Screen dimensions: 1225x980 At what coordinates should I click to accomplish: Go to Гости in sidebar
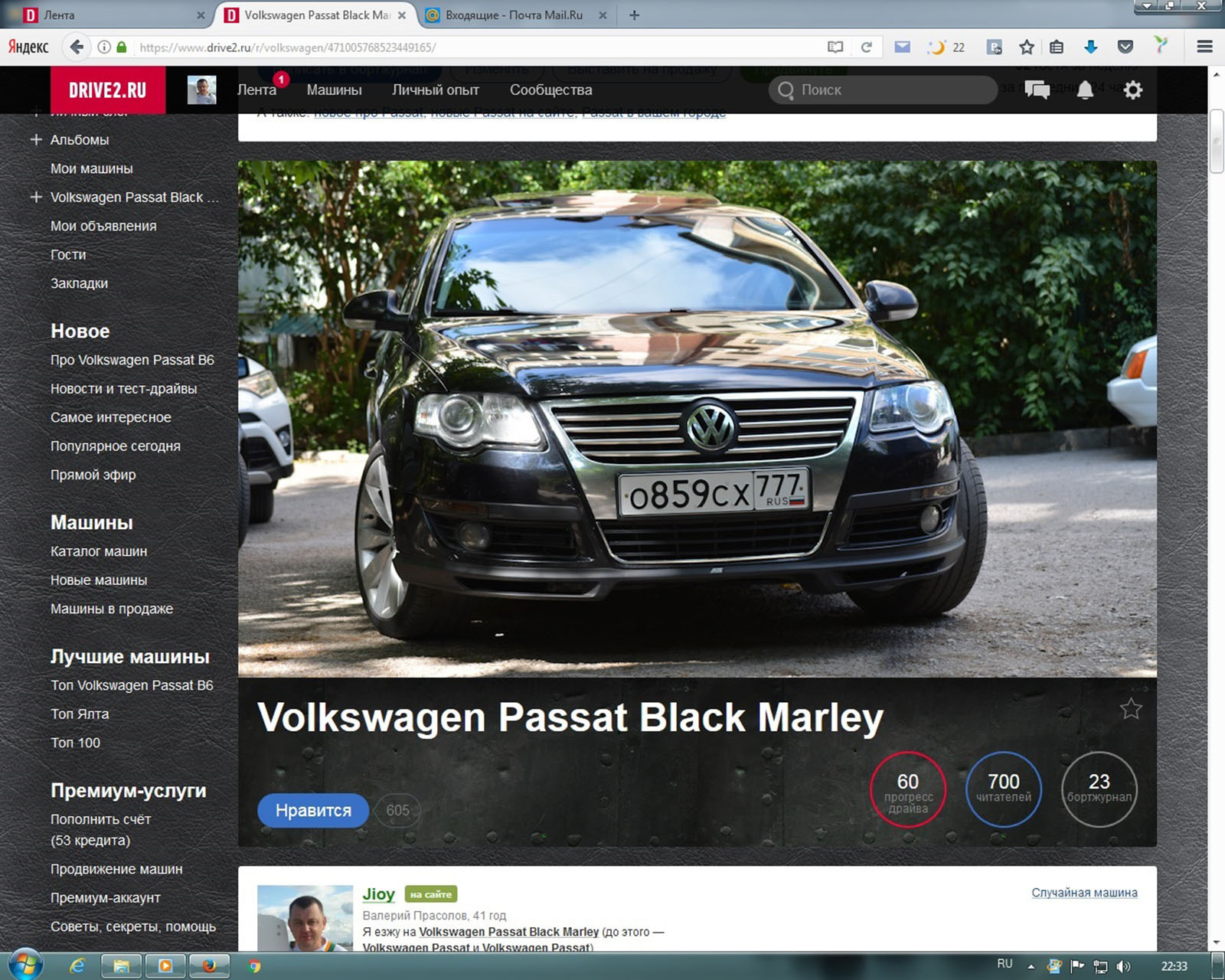(68, 254)
